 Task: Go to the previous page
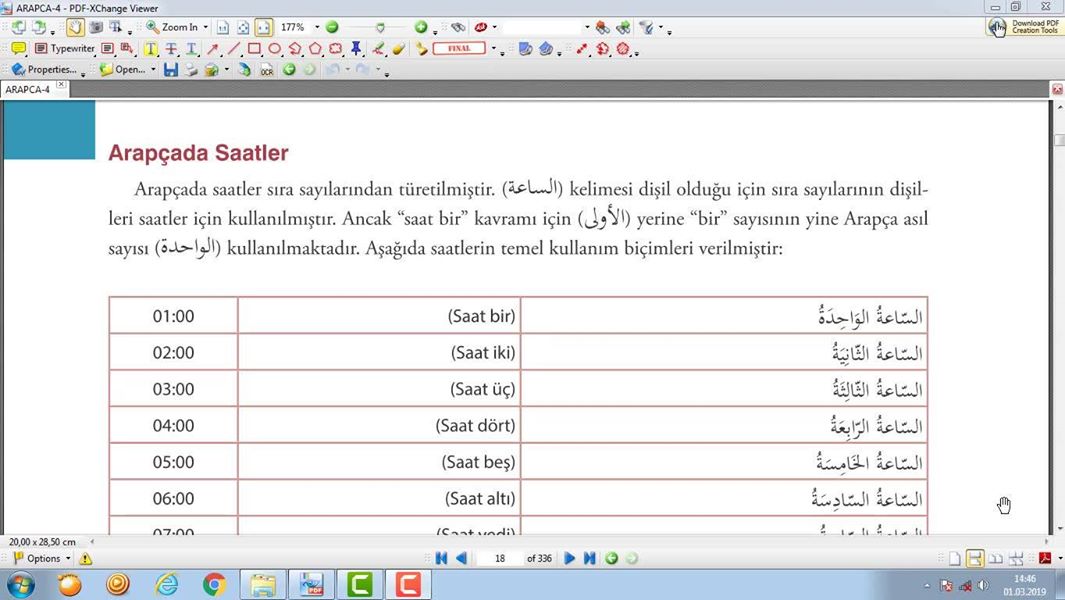pyautogui.click(x=462, y=559)
